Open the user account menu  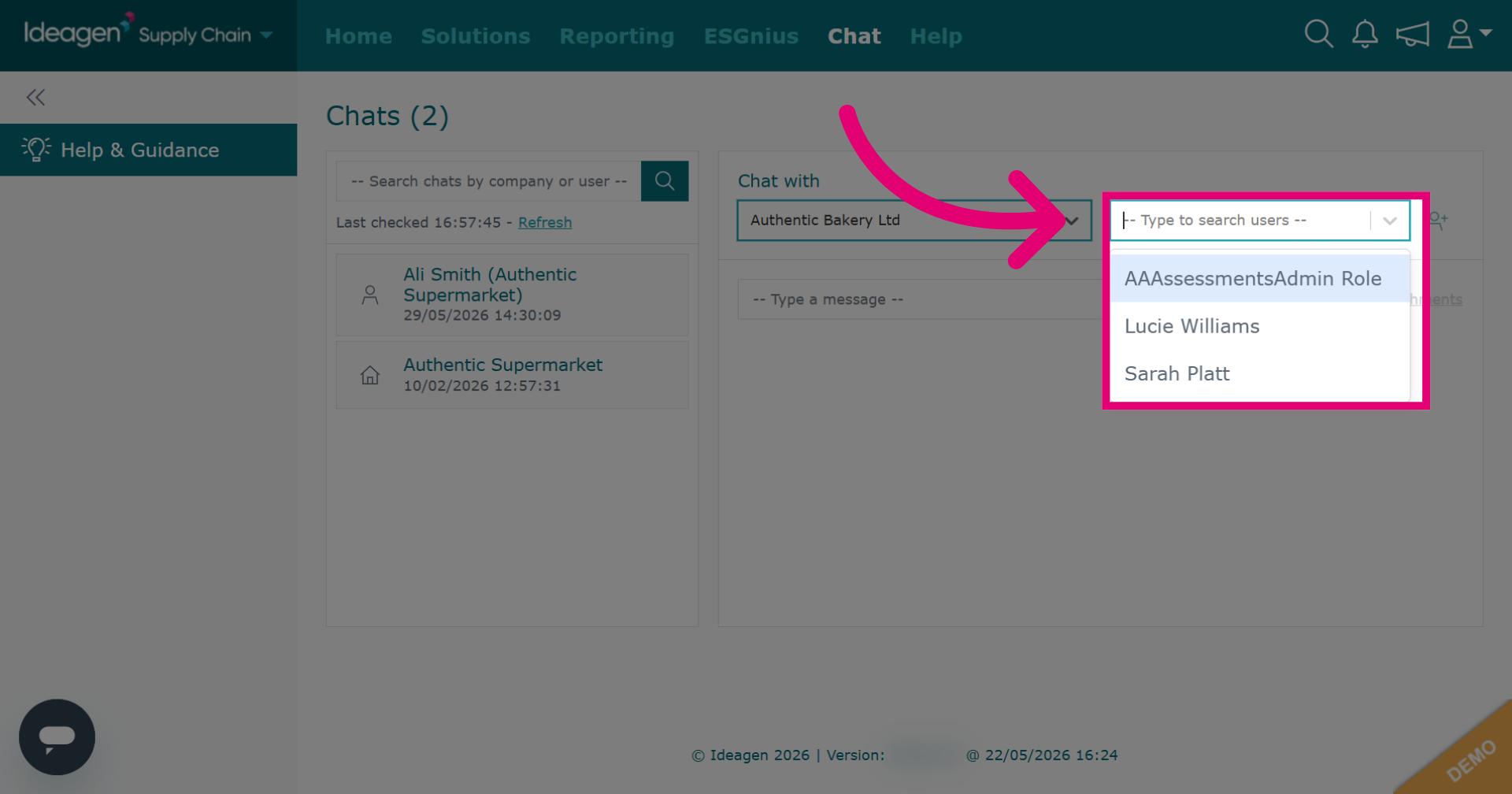click(1469, 34)
